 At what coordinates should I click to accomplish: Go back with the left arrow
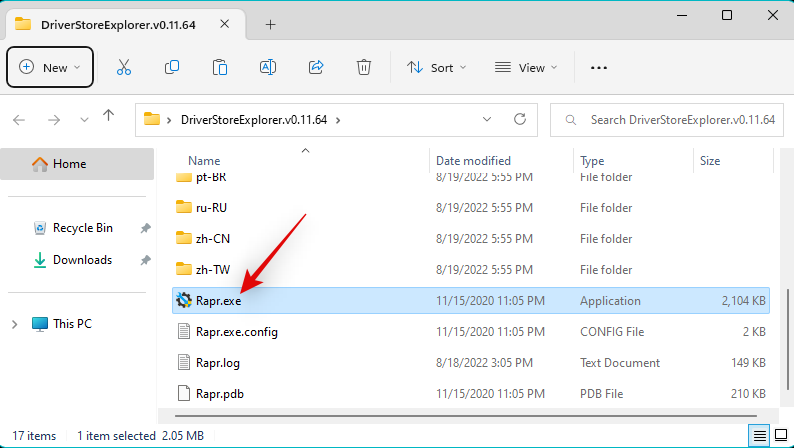point(19,120)
